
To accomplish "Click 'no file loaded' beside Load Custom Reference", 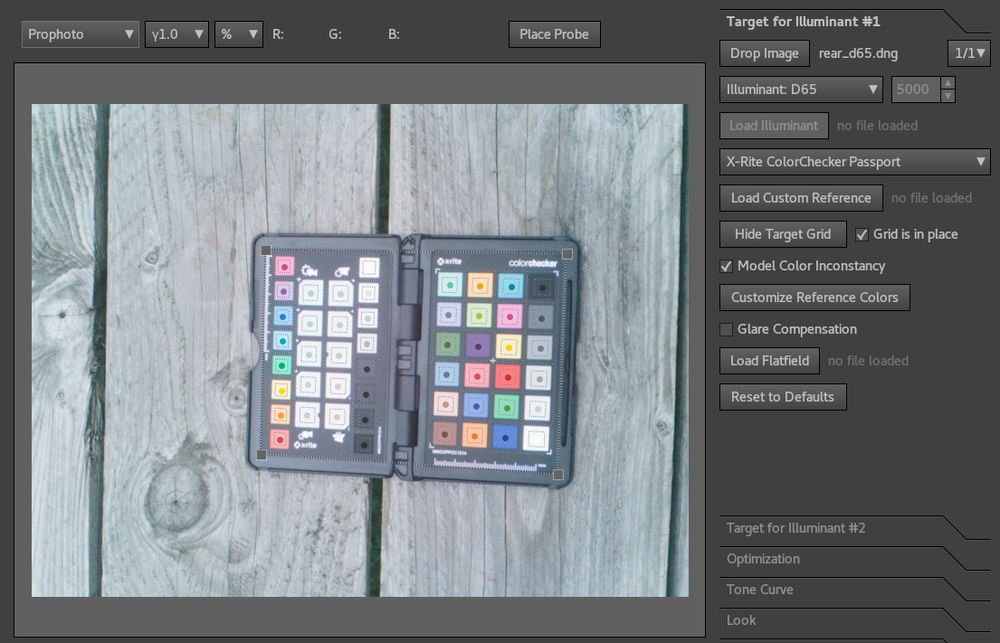I will click(932, 198).
